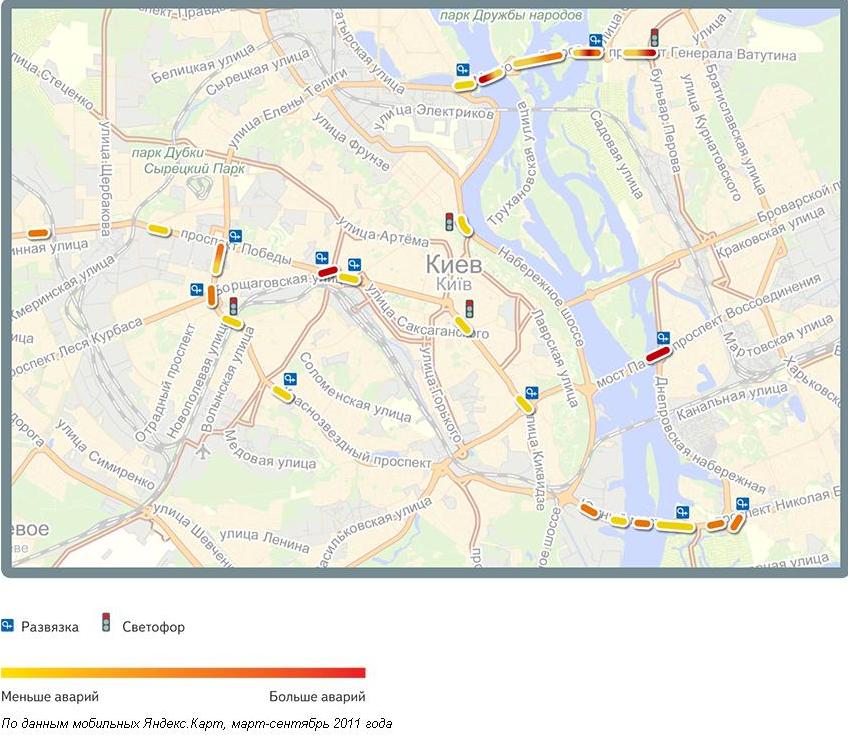Image resolution: width=848 pixels, height=738 pixels.
Task: Select interchange icon above long yellow south bridge segment
Action: click(x=683, y=511)
